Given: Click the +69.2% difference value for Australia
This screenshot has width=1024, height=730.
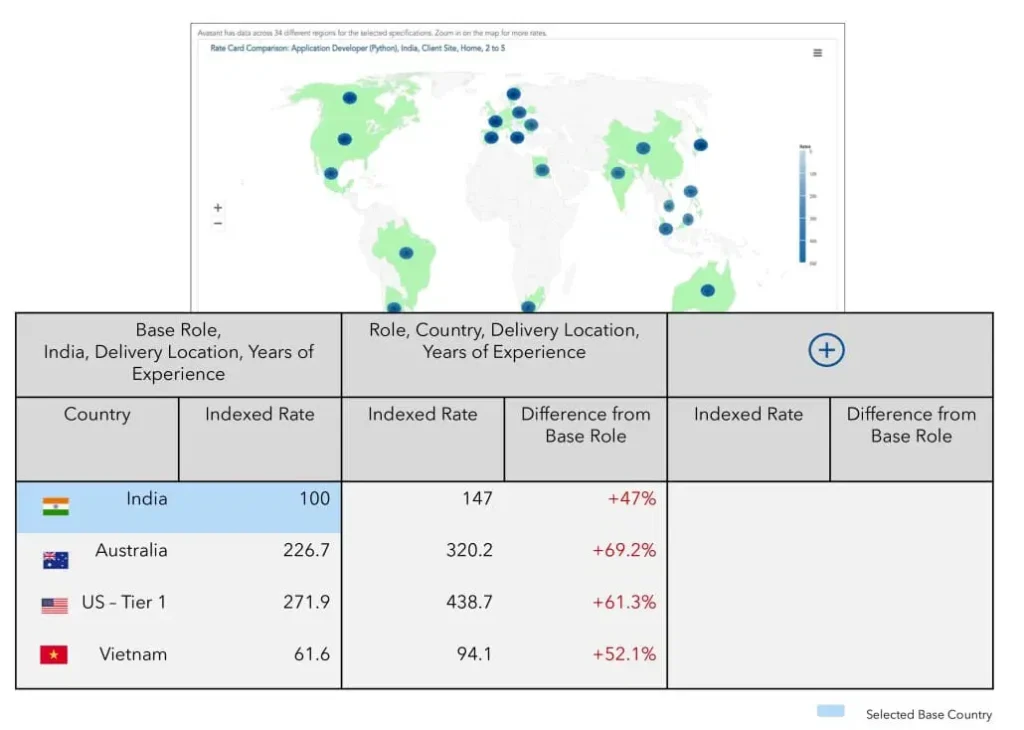Looking at the screenshot, I should [x=624, y=550].
